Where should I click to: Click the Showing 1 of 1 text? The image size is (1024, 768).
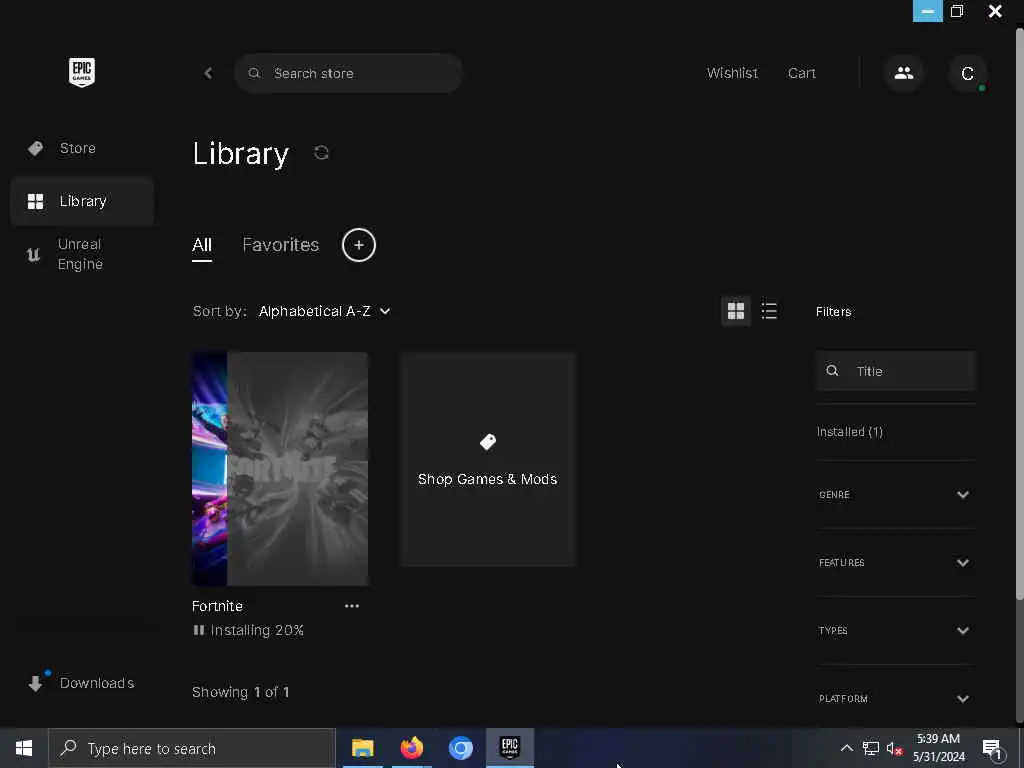click(240, 692)
